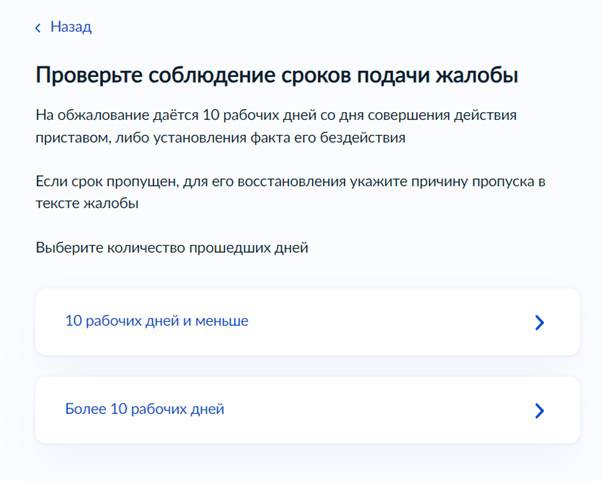Click the word "меньше" in the first option
This screenshot has height=481, width=602.
(223, 321)
